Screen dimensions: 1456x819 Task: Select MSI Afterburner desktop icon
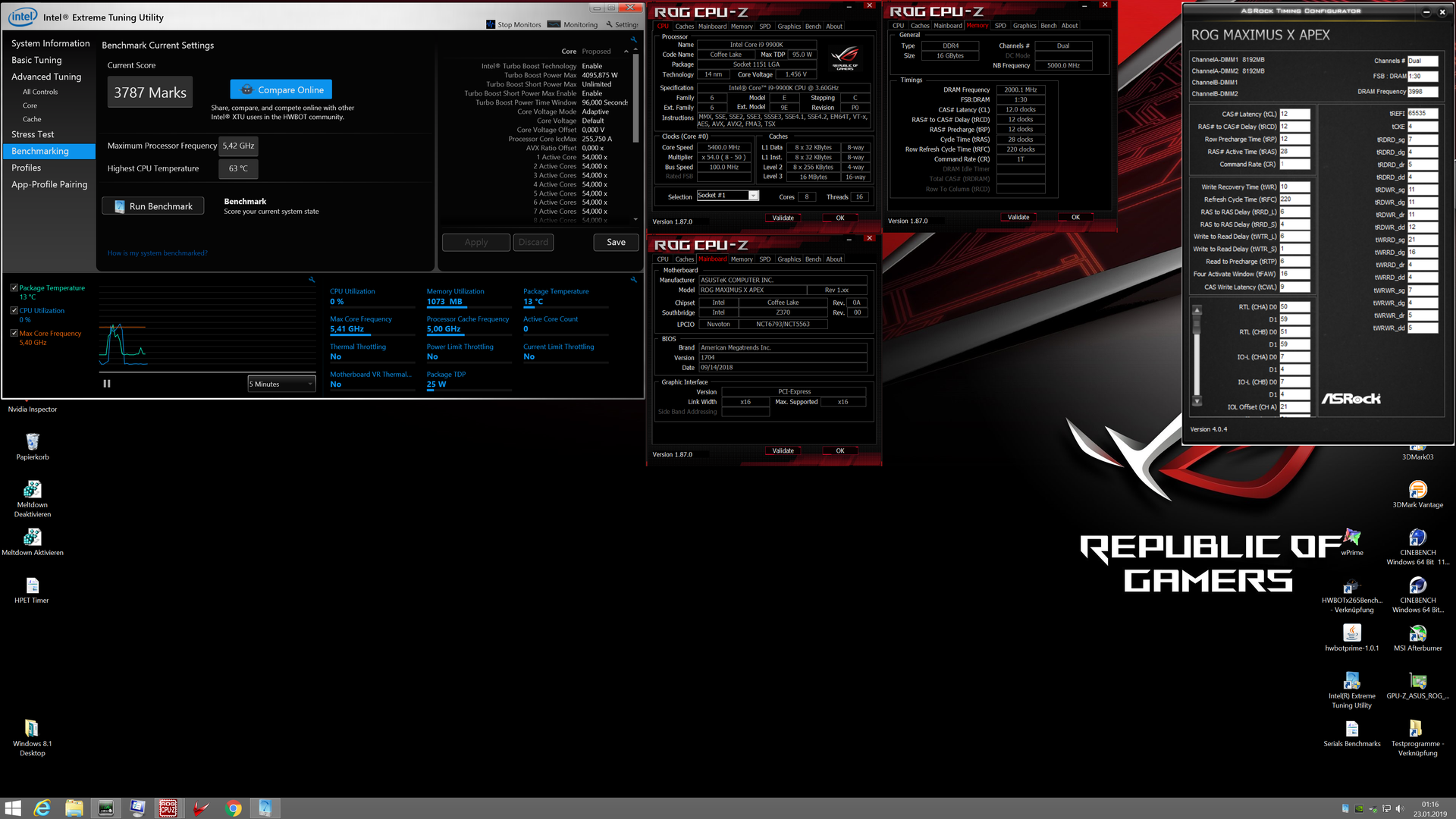click(x=1417, y=637)
